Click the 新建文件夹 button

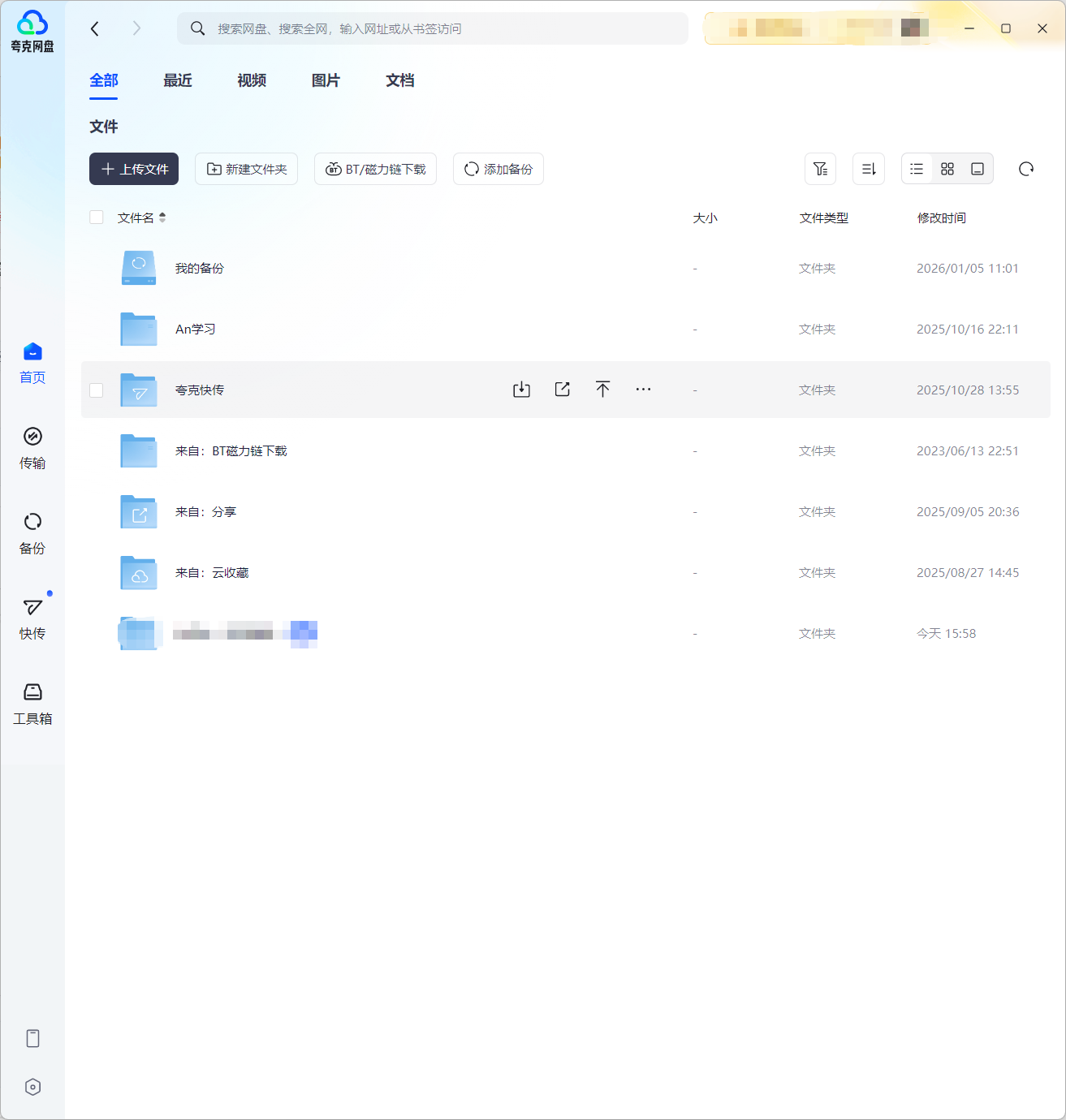coord(246,169)
